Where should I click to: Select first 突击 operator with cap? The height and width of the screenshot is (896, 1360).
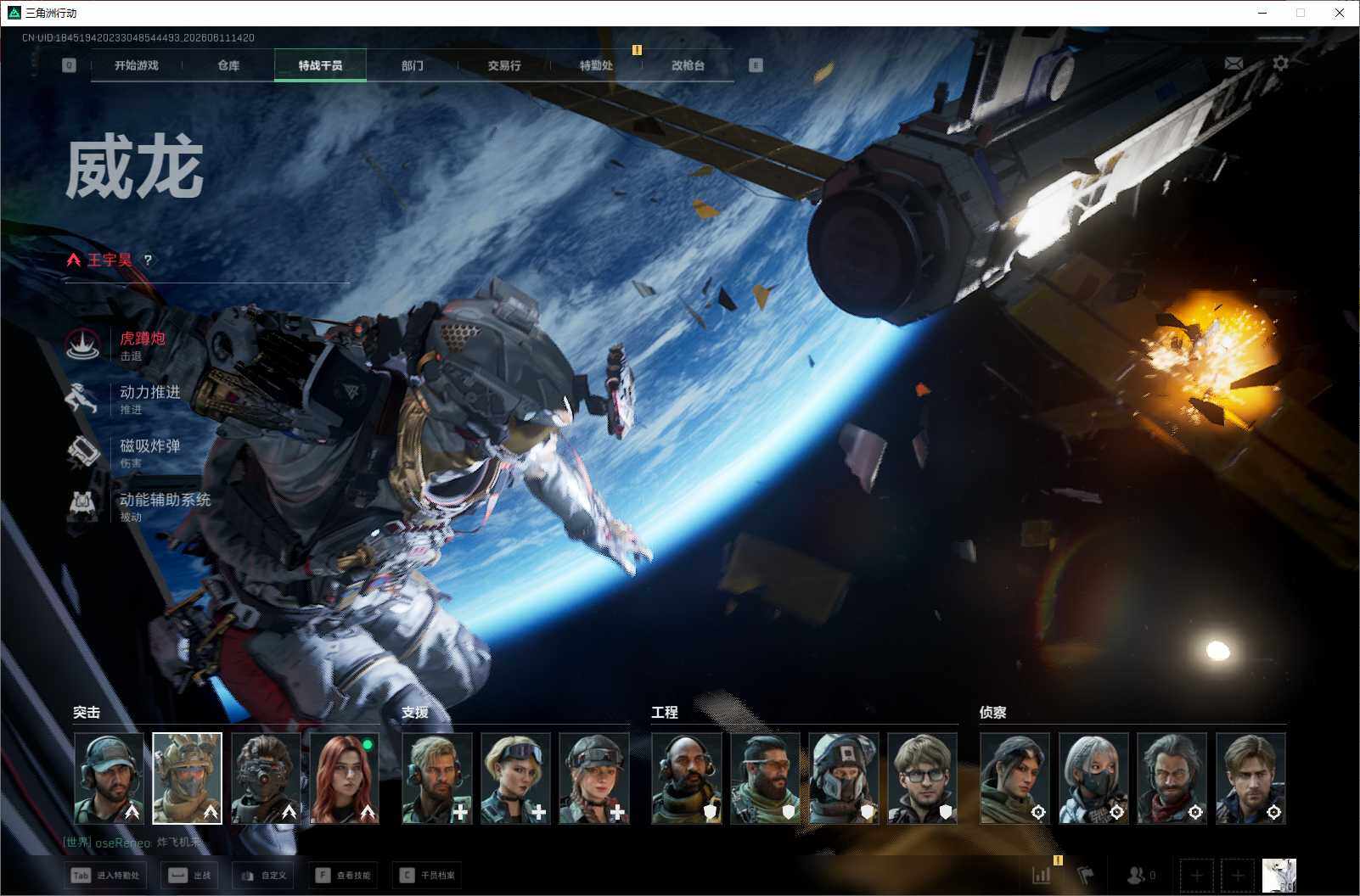pyautogui.click(x=109, y=779)
